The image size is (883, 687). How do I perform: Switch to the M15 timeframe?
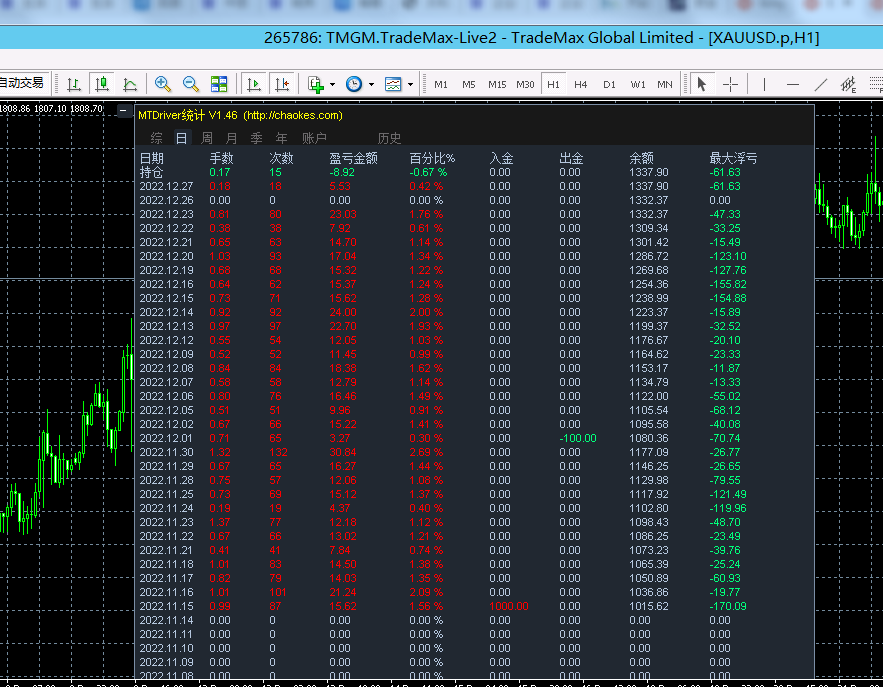tap(497, 84)
